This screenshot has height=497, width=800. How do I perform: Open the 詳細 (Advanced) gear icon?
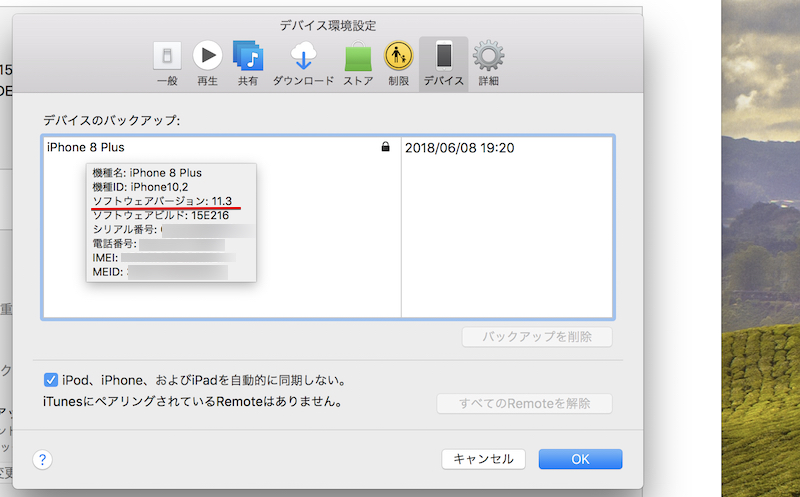click(x=488, y=62)
